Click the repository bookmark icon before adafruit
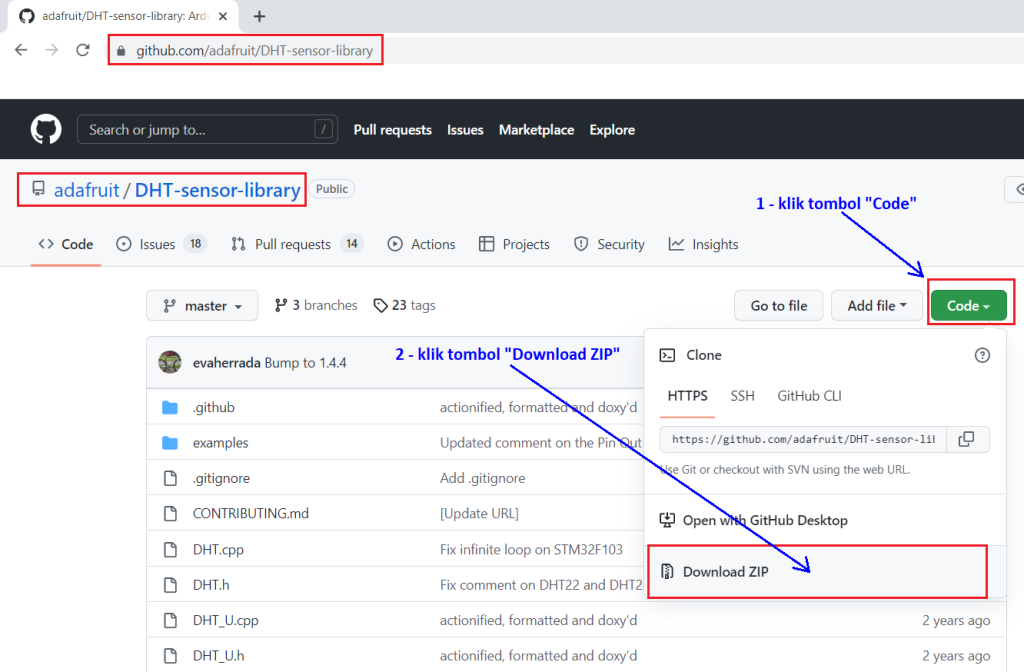This screenshot has width=1024, height=672. click(x=37, y=189)
